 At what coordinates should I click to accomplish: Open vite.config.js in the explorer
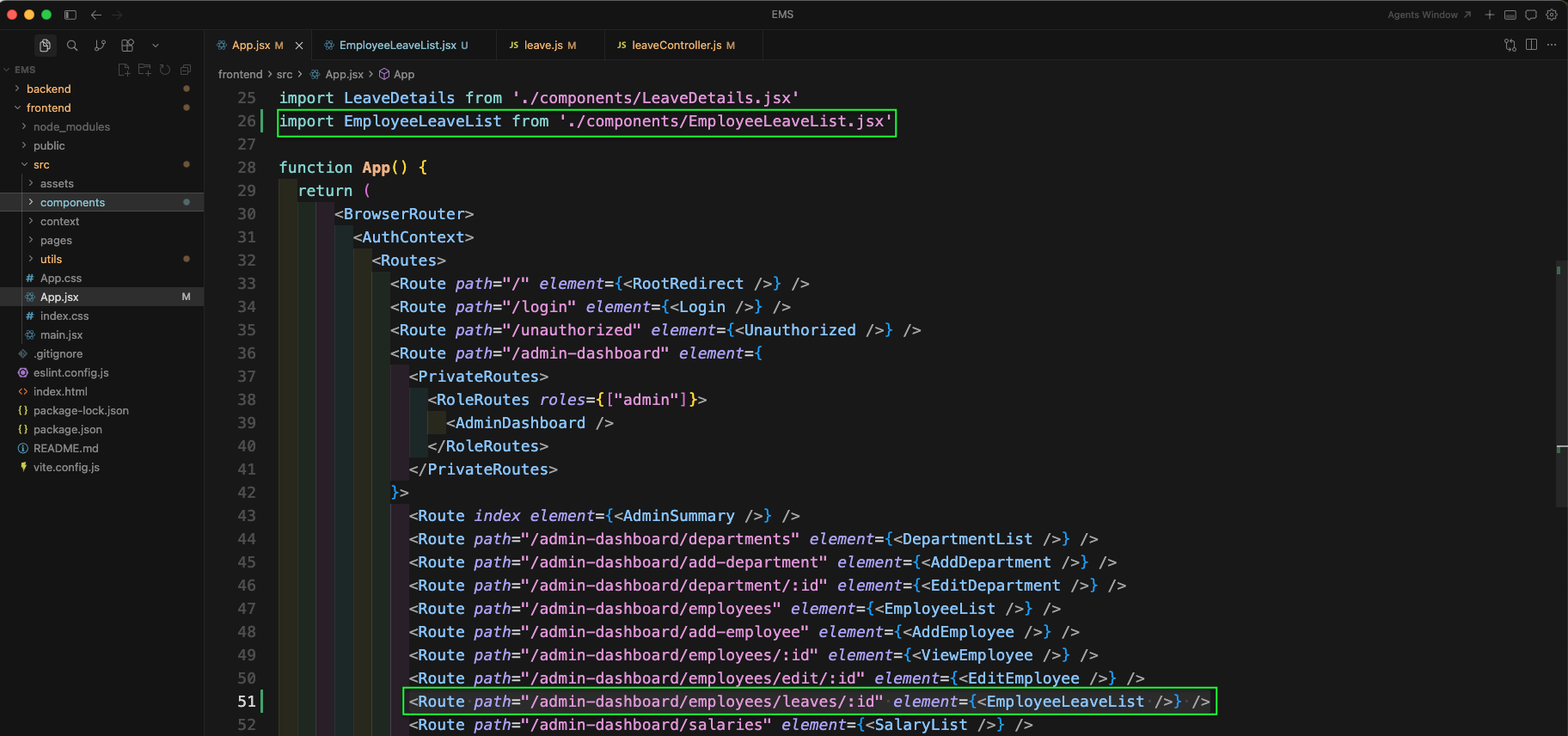coord(101,467)
